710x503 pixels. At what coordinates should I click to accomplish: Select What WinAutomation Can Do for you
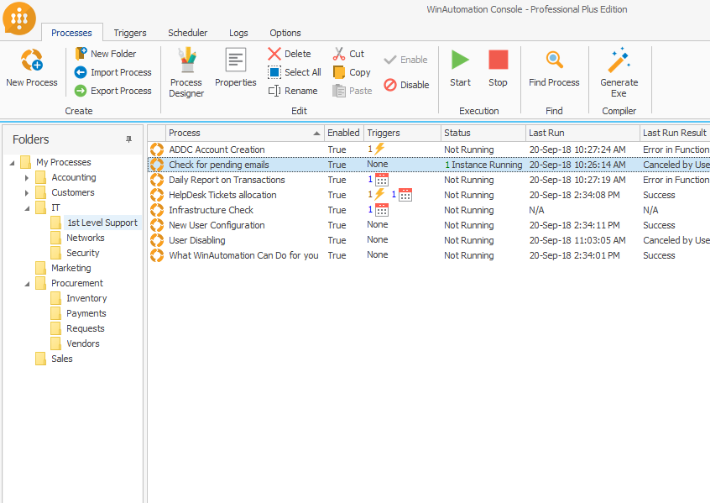point(243,255)
